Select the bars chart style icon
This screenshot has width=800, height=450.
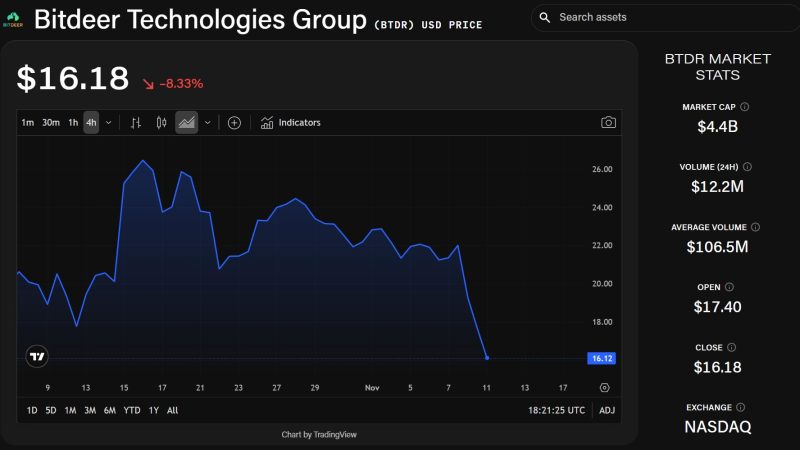pos(137,123)
